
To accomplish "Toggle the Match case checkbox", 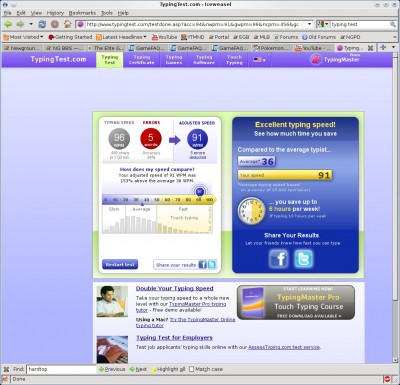I will [x=192, y=369].
